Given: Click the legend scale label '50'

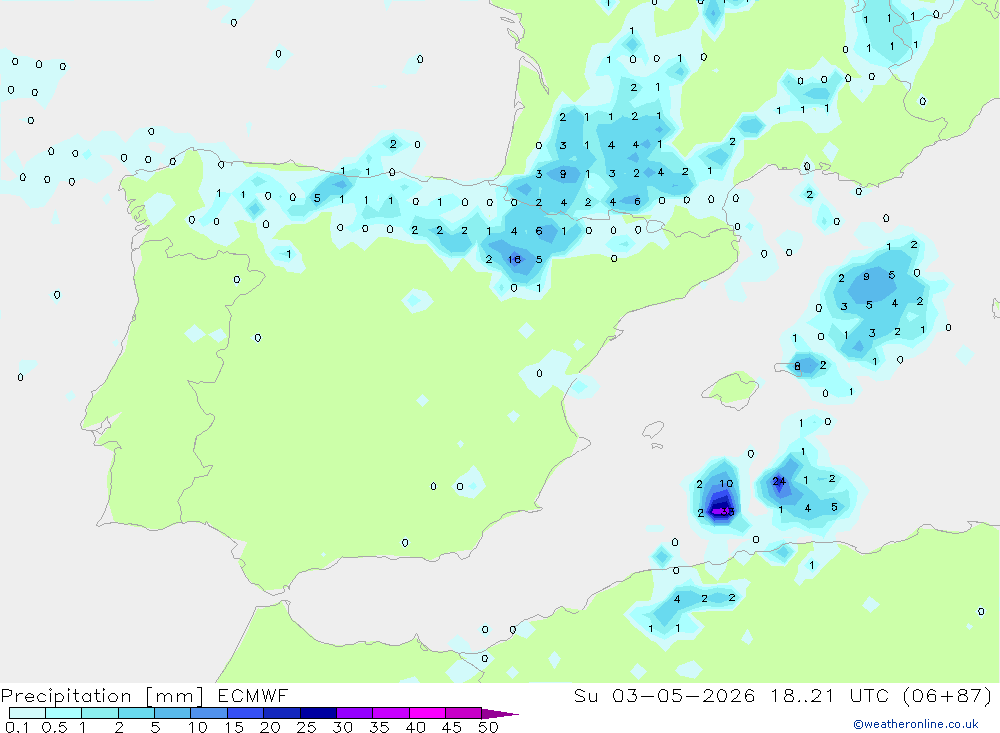Looking at the screenshot, I should tap(488, 727).
